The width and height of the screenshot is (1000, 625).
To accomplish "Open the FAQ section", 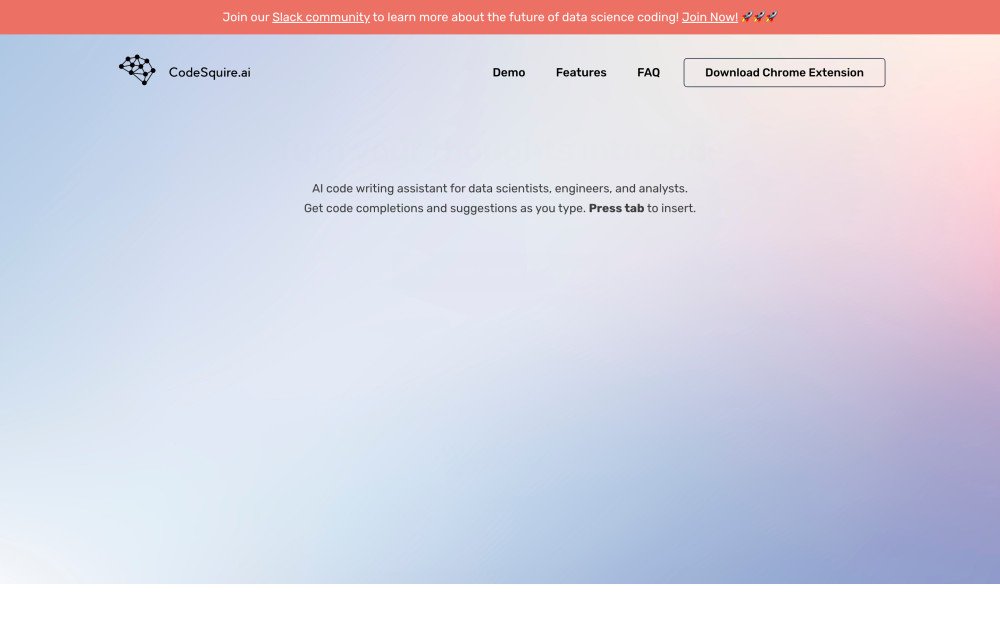I will pyautogui.click(x=648, y=72).
